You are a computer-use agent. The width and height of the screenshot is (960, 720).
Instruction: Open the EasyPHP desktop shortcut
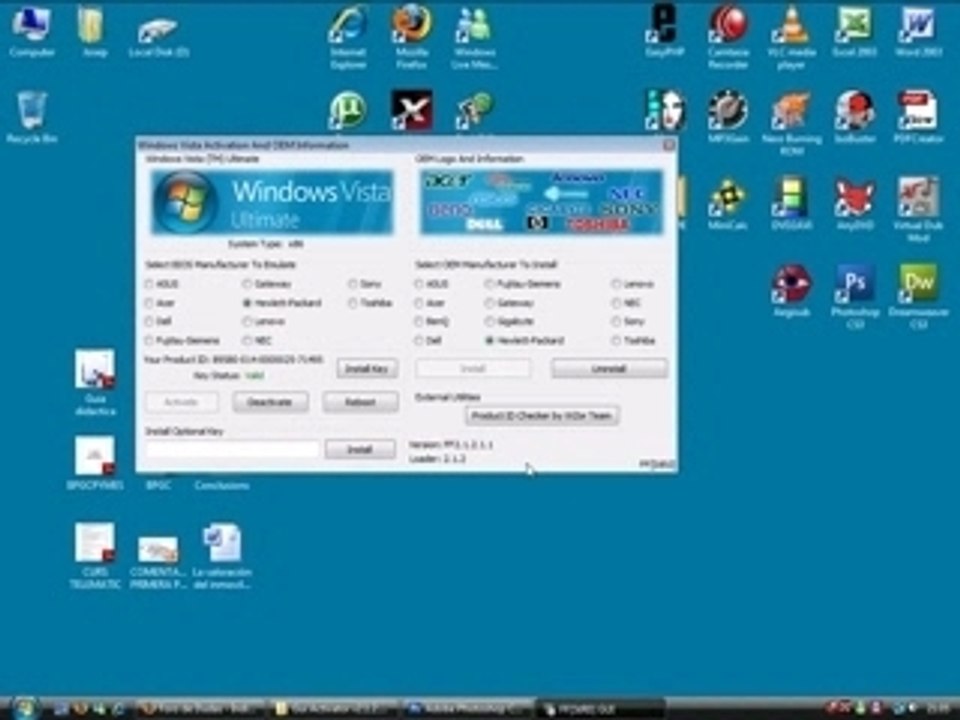tap(664, 31)
